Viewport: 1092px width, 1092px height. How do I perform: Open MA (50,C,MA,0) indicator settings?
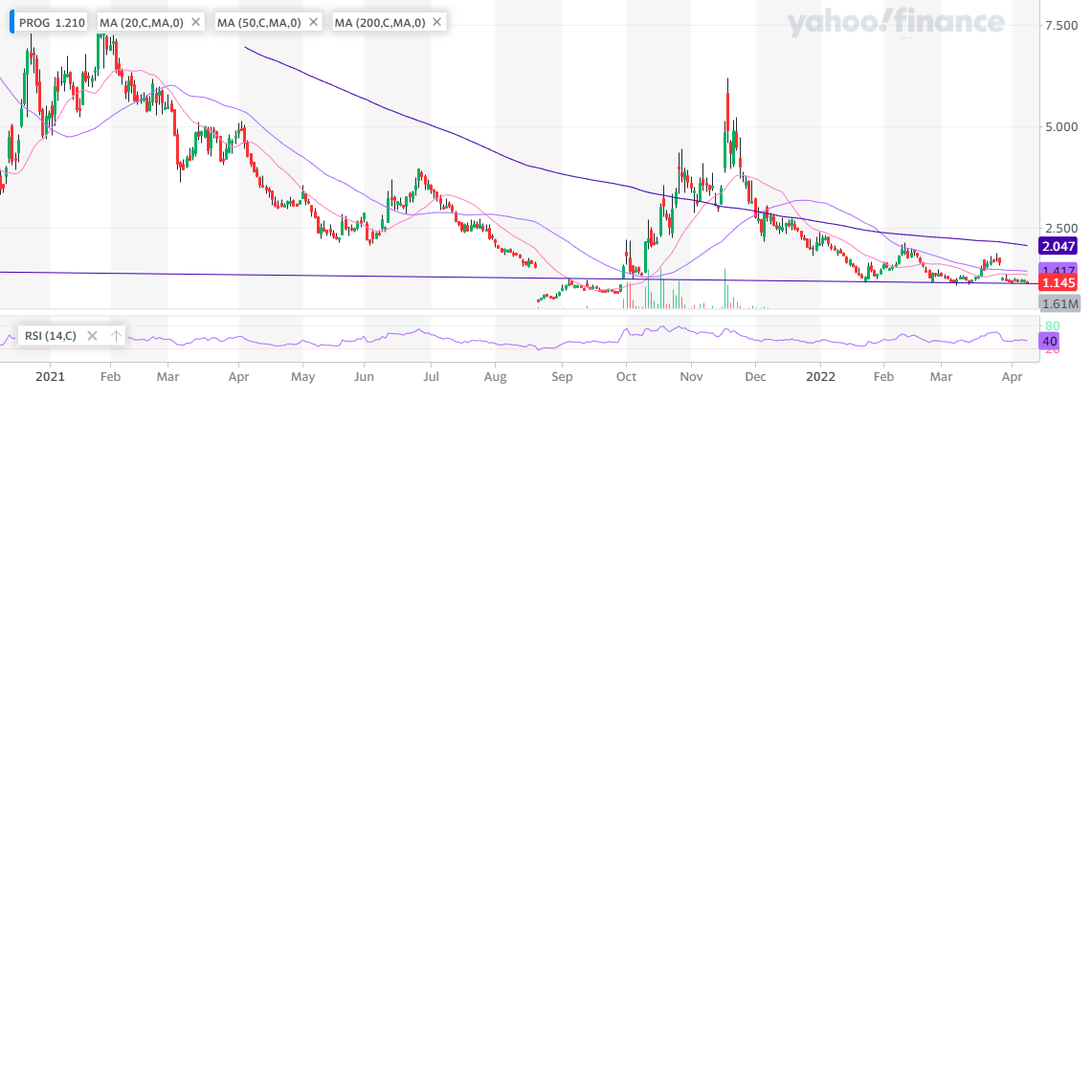259,22
